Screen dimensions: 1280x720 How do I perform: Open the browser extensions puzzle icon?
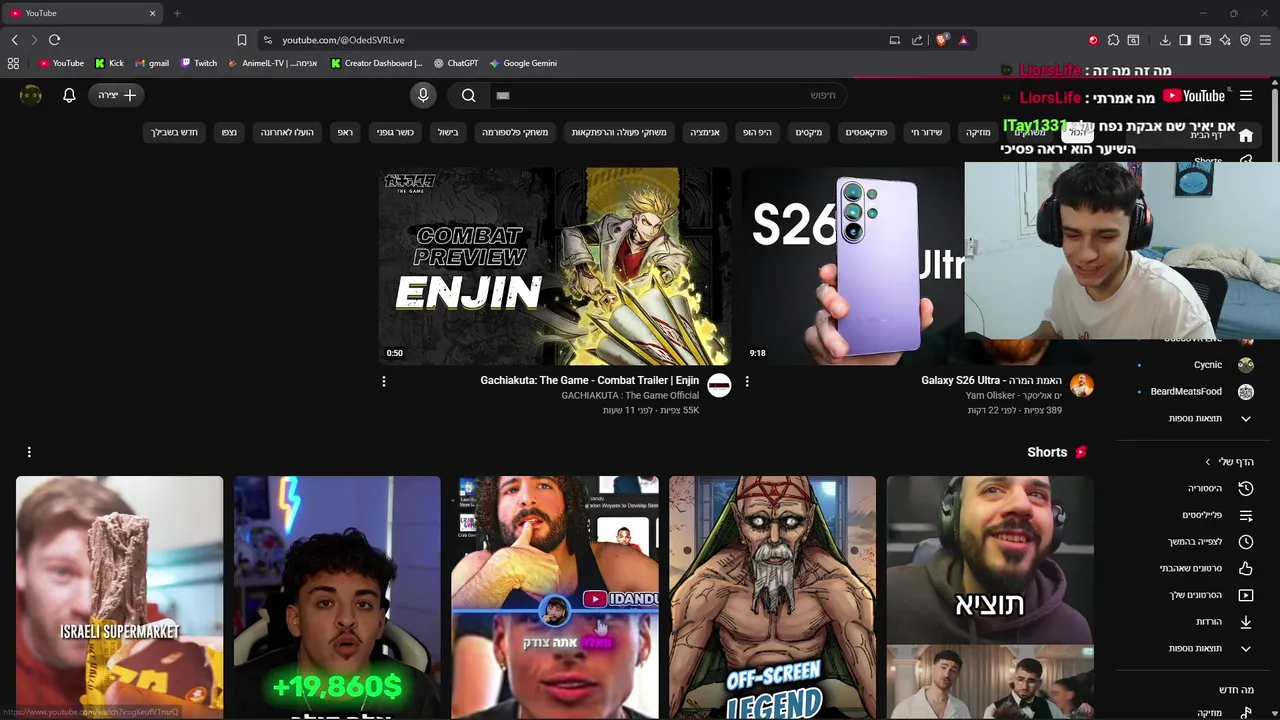click(x=1113, y=40)
